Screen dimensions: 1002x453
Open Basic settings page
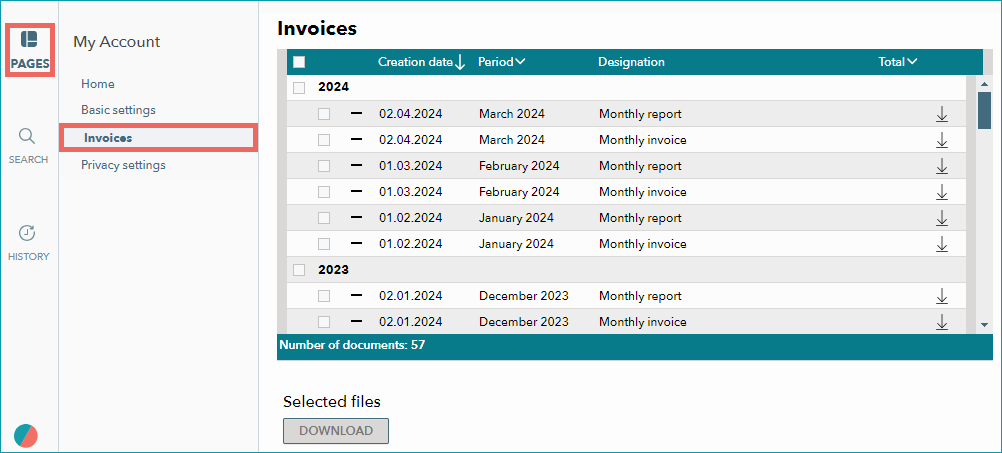(x=118, y=110)
